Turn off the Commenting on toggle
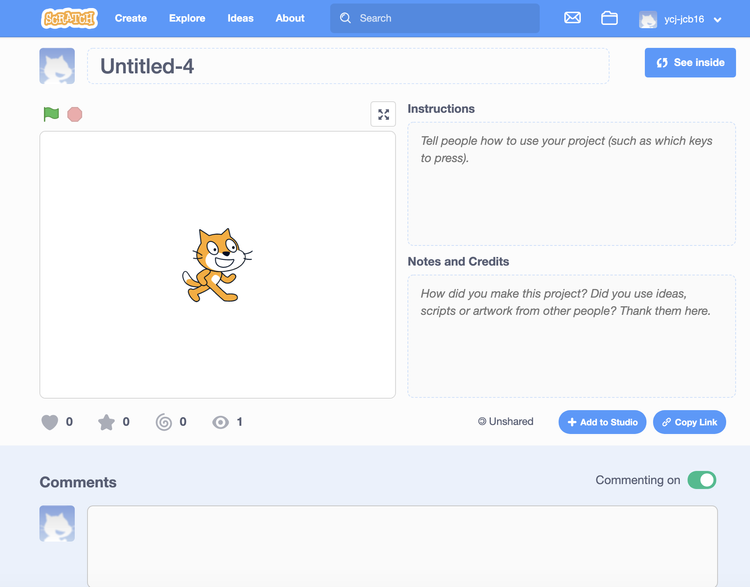 pyautogui.click(x=702, y=480)
